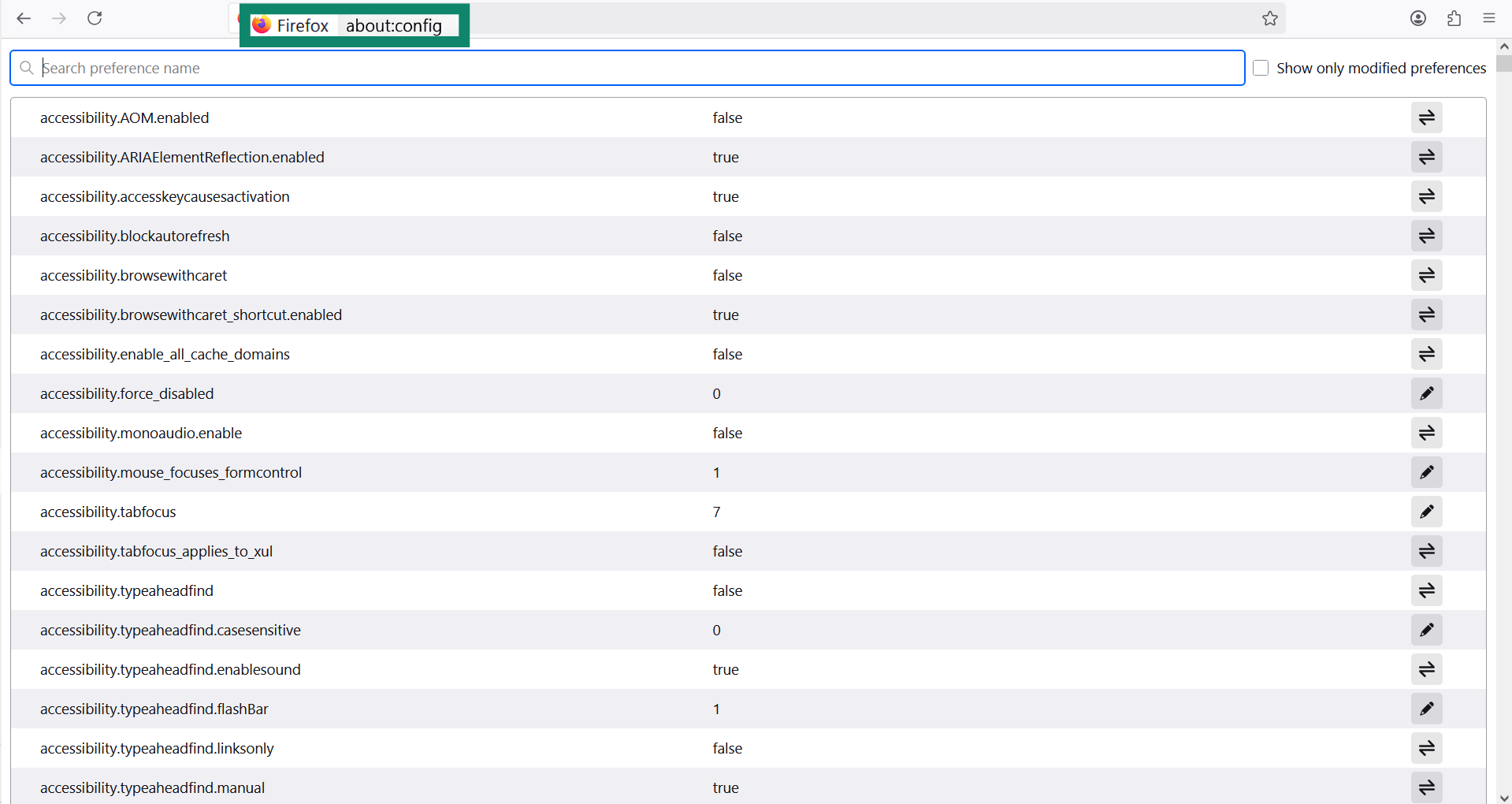Edit accessibility.force_disabled with the pencil icon
Viewport: 1512px width, 804px height.
coord(1427,393)
